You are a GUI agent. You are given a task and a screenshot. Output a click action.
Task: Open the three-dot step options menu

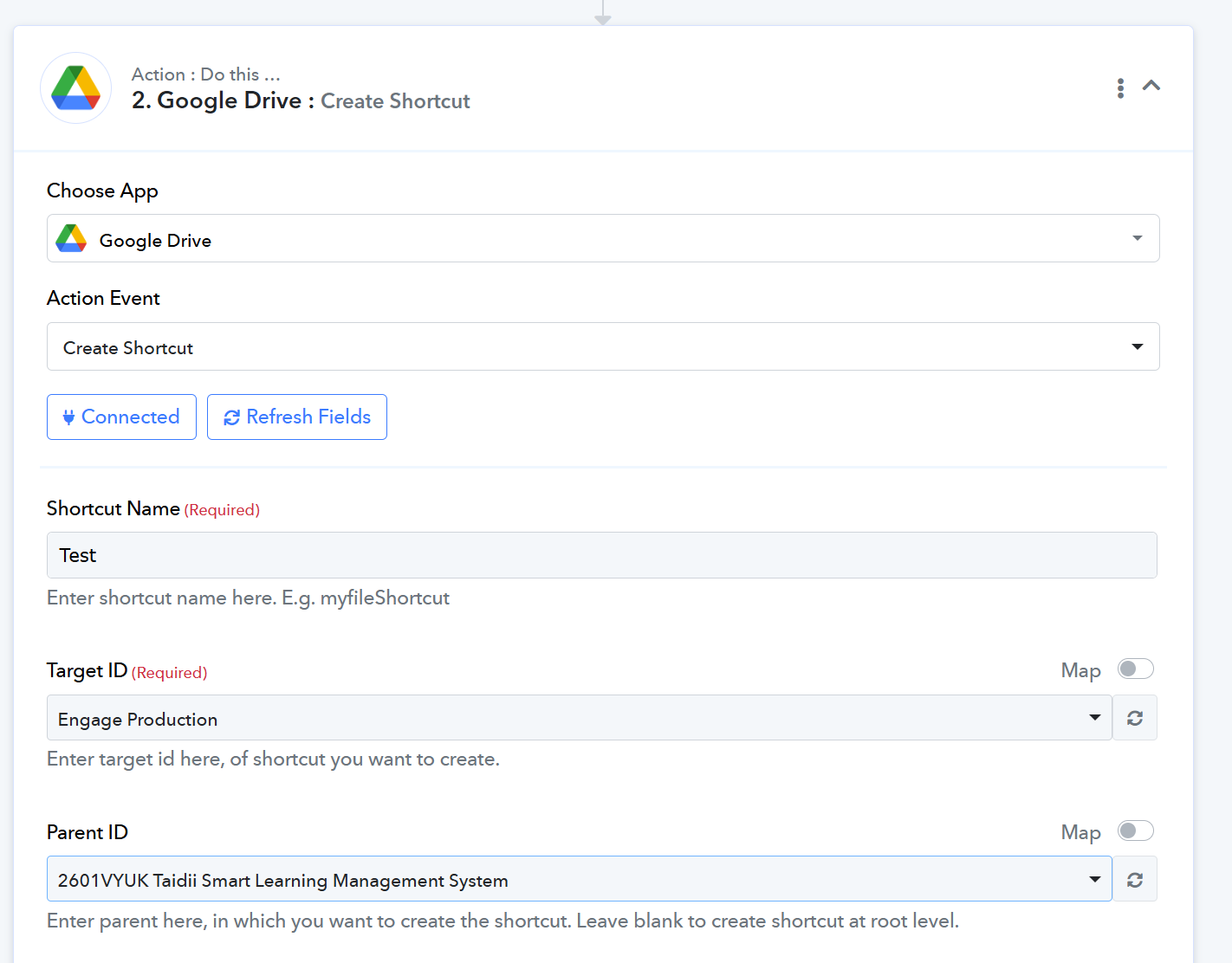click(1120, 87)
